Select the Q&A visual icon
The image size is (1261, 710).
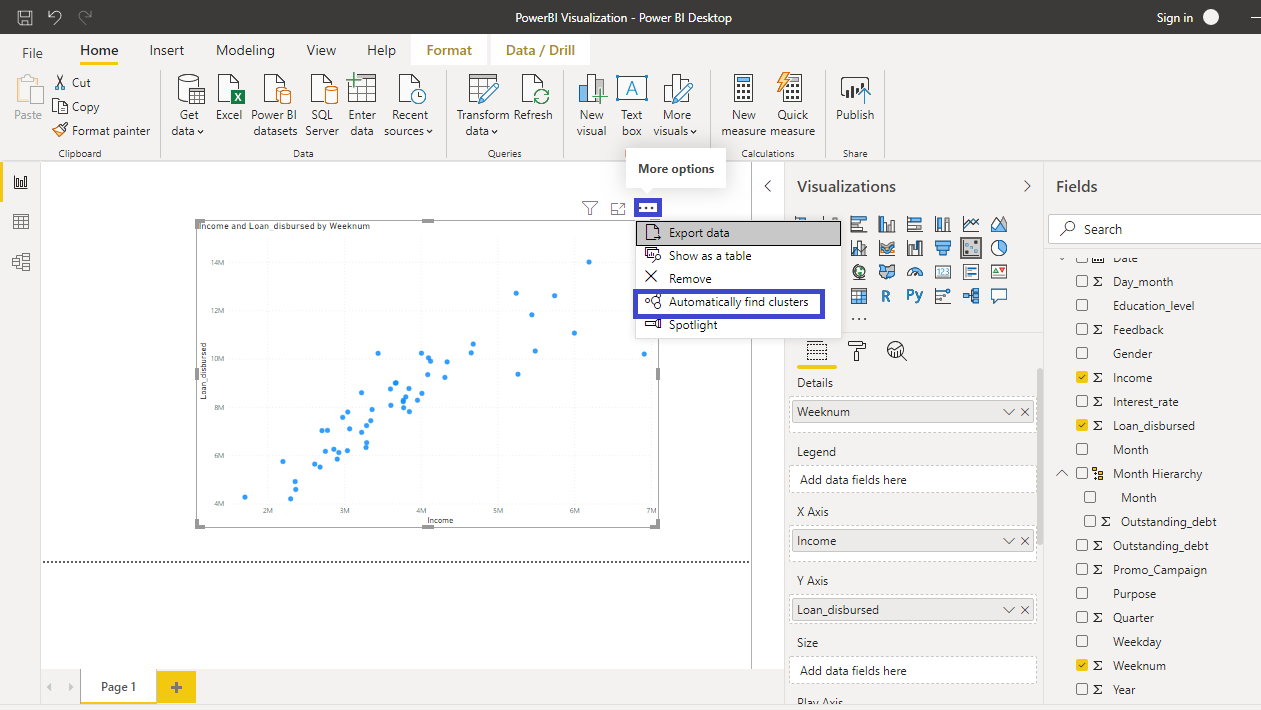pos(998,296)
